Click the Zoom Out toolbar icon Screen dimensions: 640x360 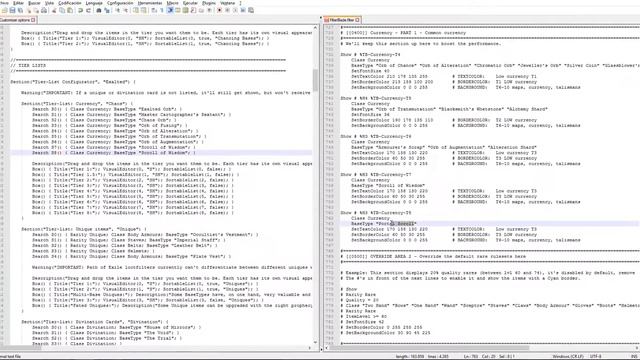[126, 10]
